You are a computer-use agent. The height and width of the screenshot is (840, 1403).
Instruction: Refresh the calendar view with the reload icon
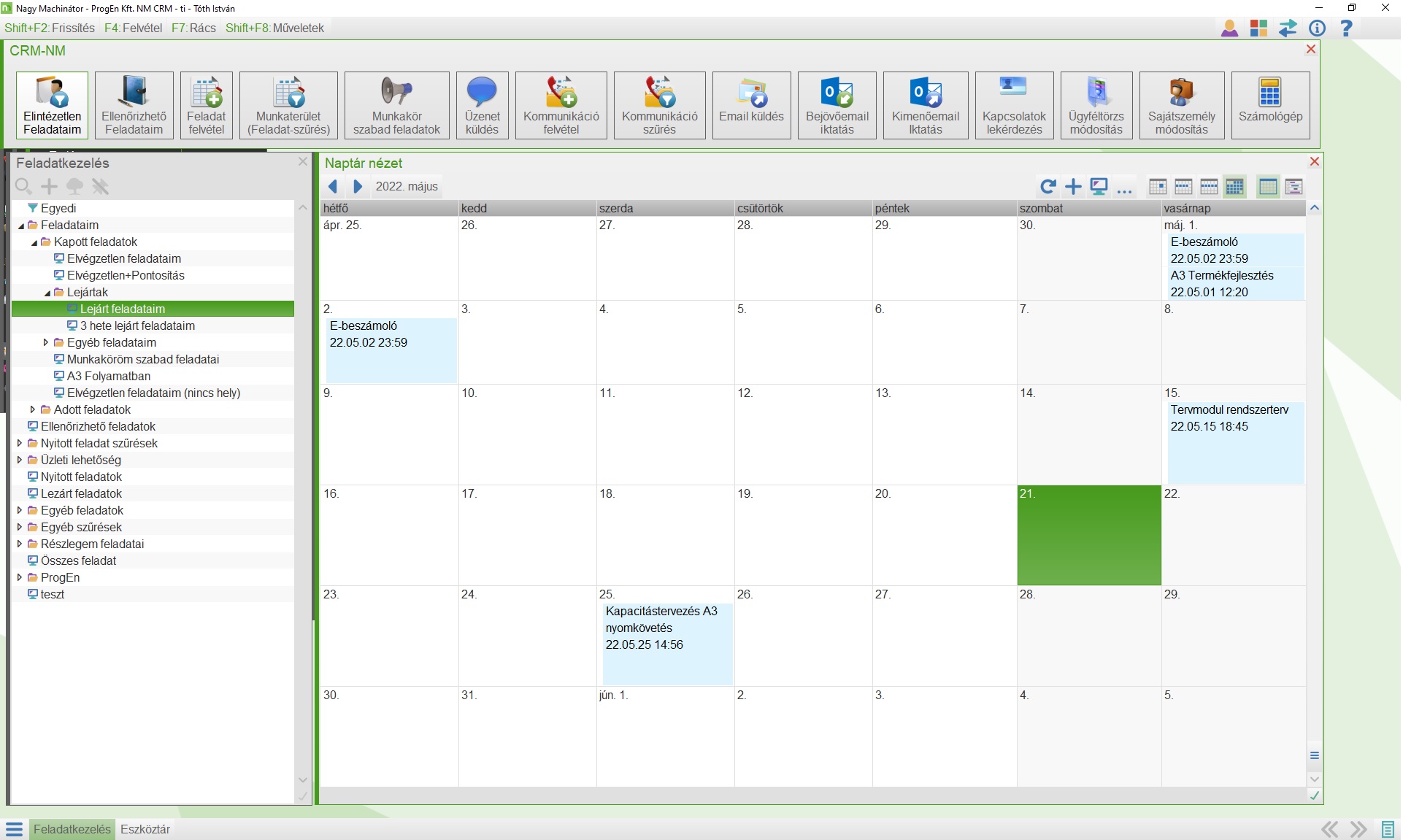tap(1048, 187)
